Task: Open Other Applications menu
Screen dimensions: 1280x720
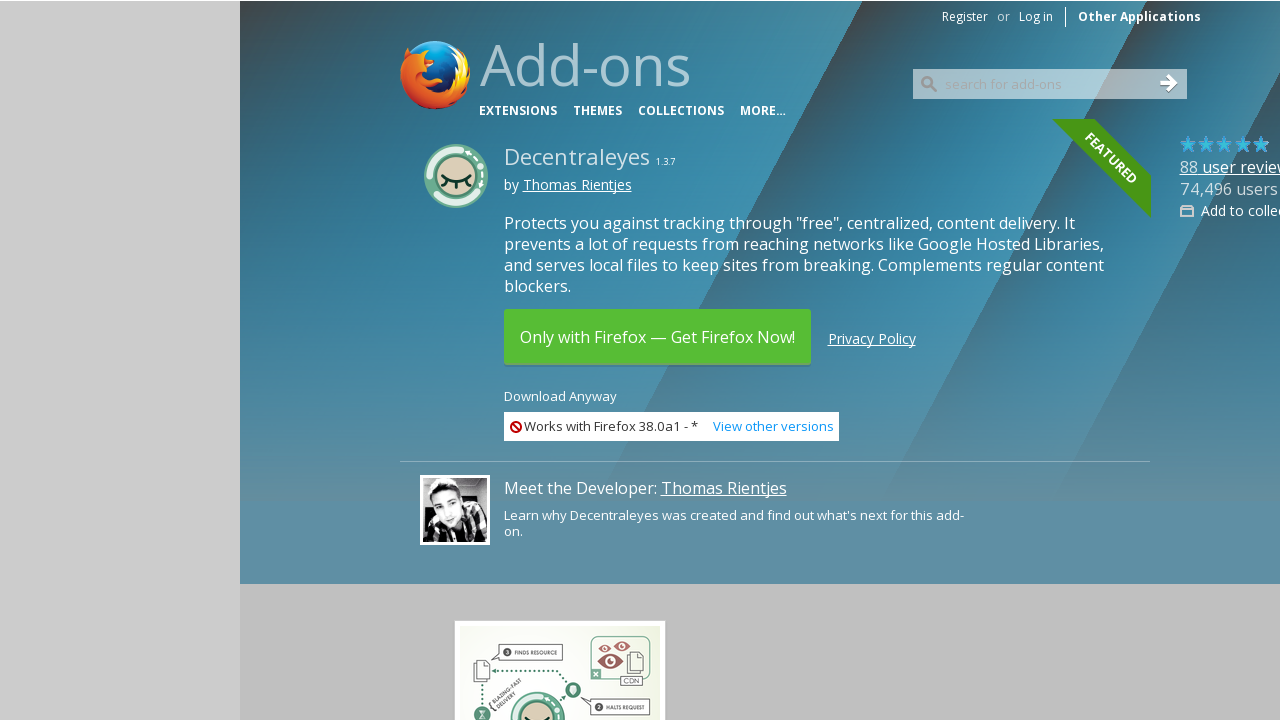Action: tap(1139, 17)
